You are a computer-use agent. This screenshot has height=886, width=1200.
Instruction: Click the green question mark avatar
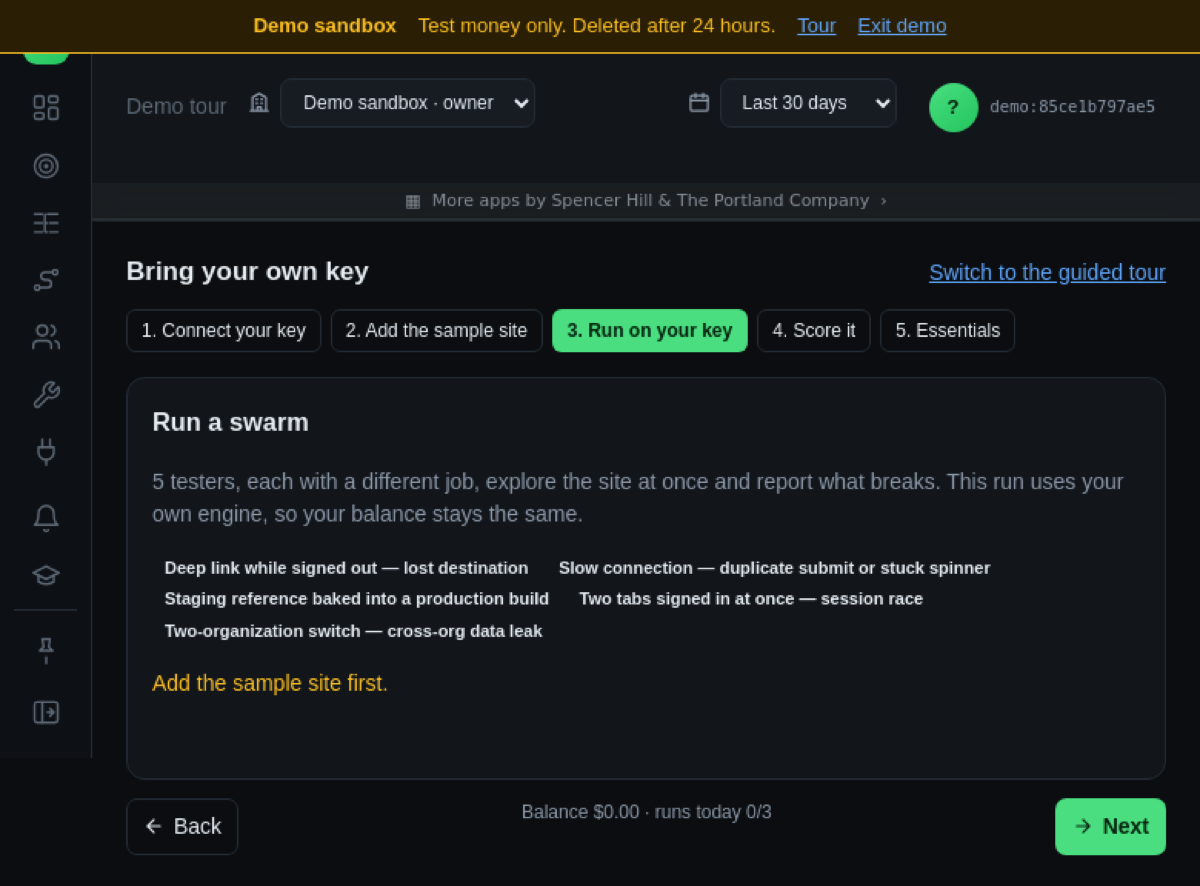pyautogui.click(x=953, y=107)
